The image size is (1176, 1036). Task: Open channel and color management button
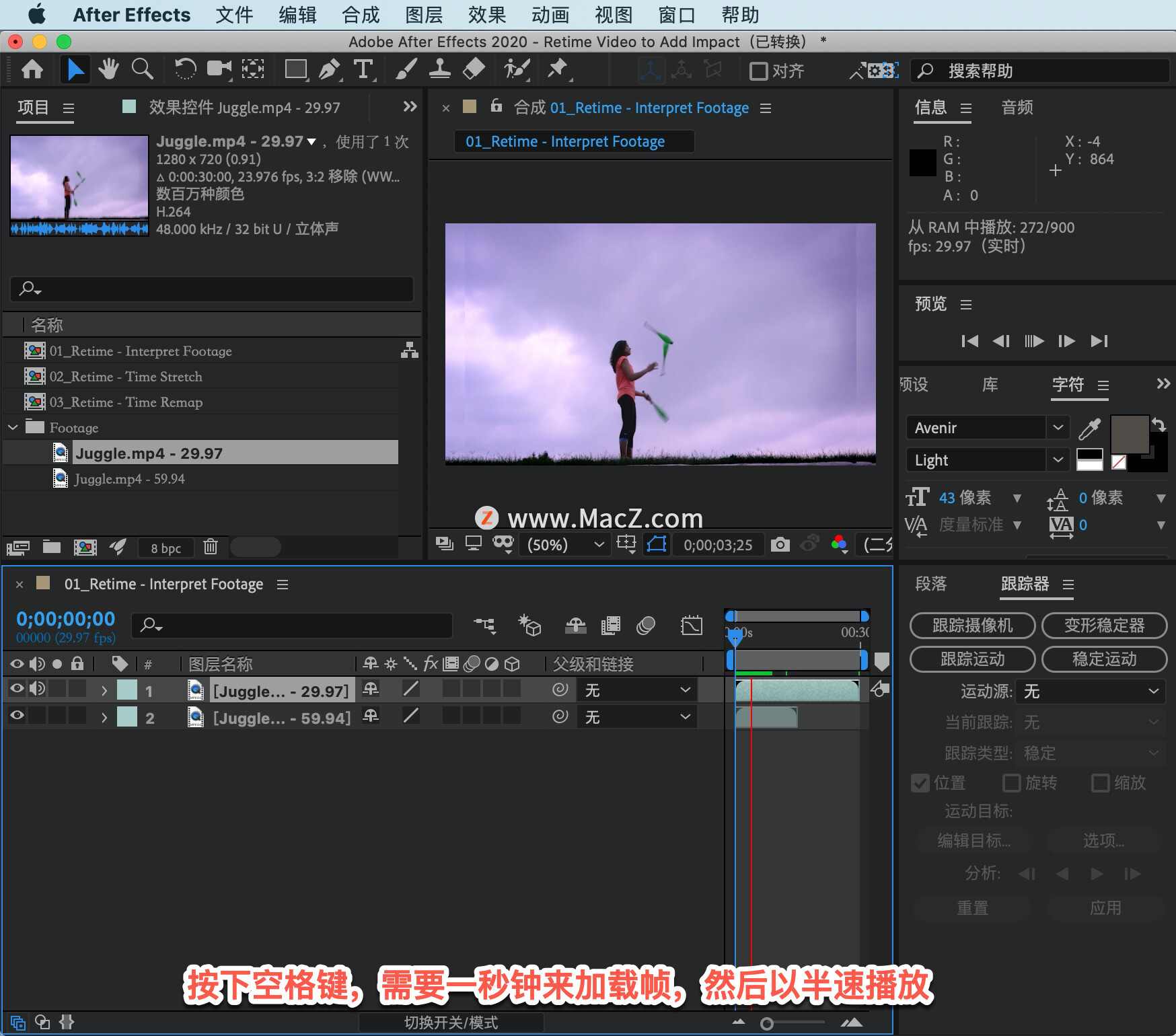click(839, 544)
